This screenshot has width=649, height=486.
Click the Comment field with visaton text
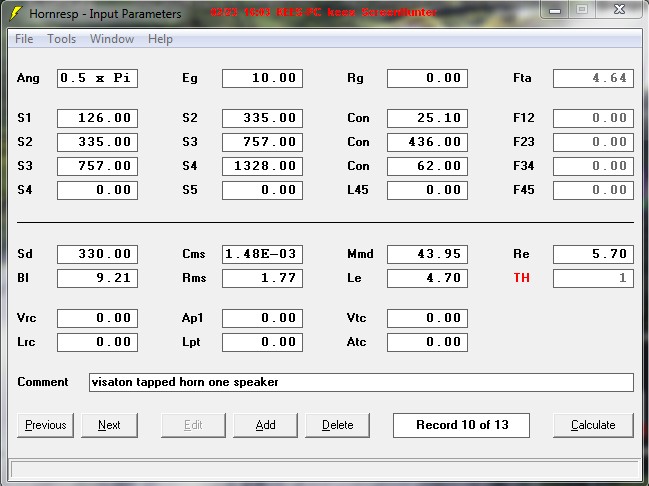(361, 382)
